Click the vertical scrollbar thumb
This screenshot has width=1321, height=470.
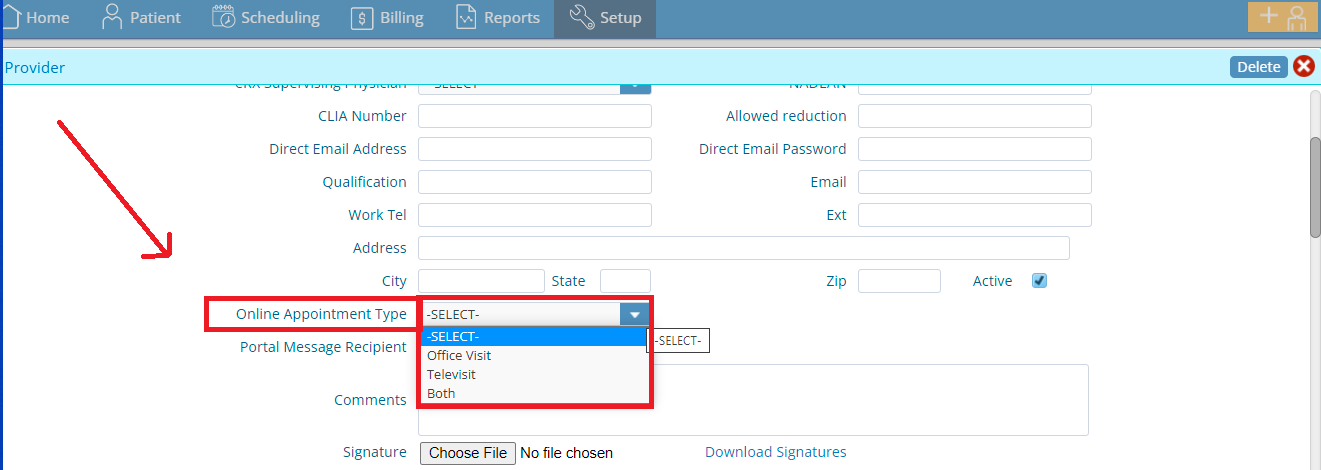point(1315,186)
